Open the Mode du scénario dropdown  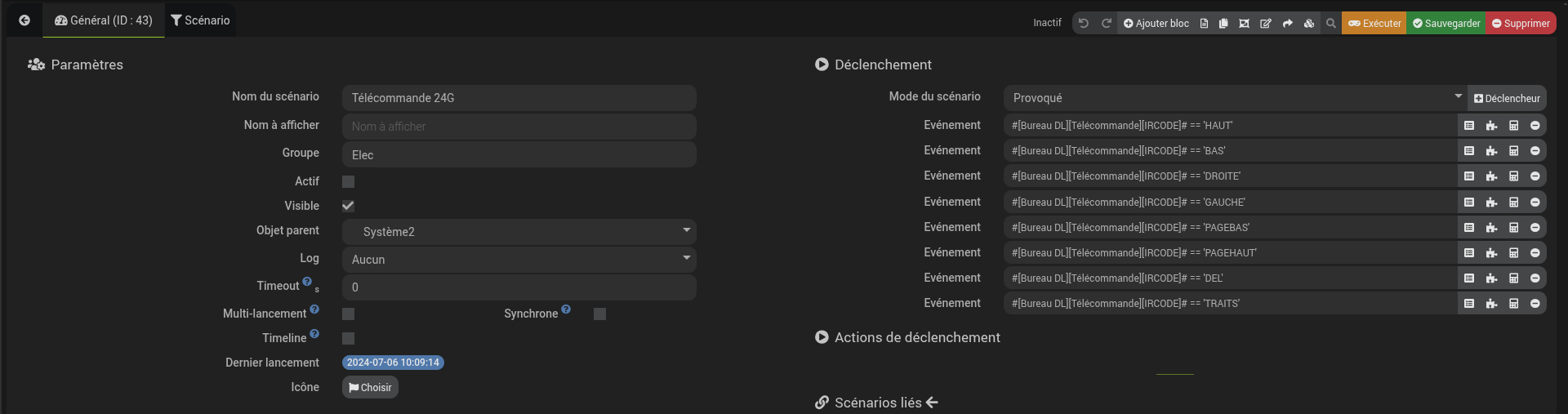(x=1235, y=98)
